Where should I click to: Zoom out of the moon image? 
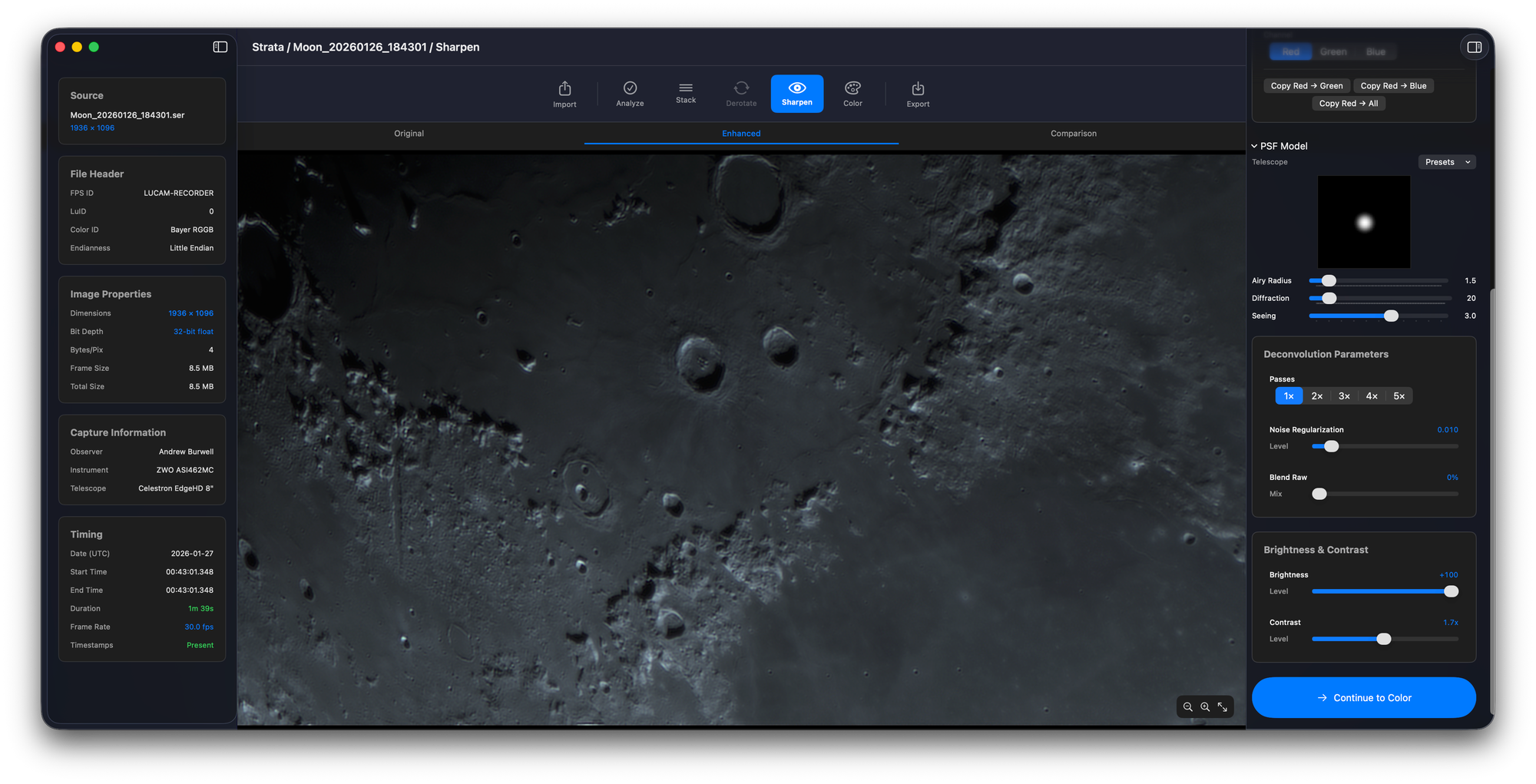pyautogui.click(x=1188, y=706)
